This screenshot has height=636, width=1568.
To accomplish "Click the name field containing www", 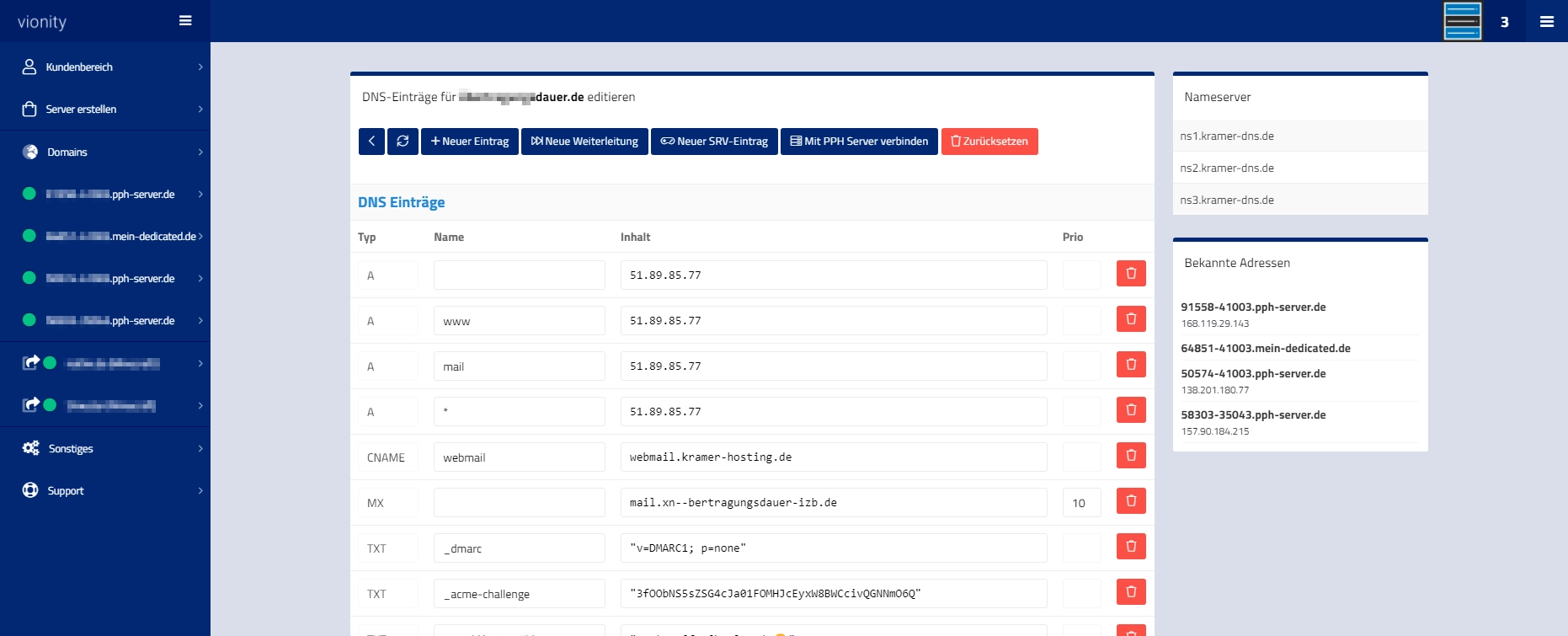I will (x=520, y=321).
